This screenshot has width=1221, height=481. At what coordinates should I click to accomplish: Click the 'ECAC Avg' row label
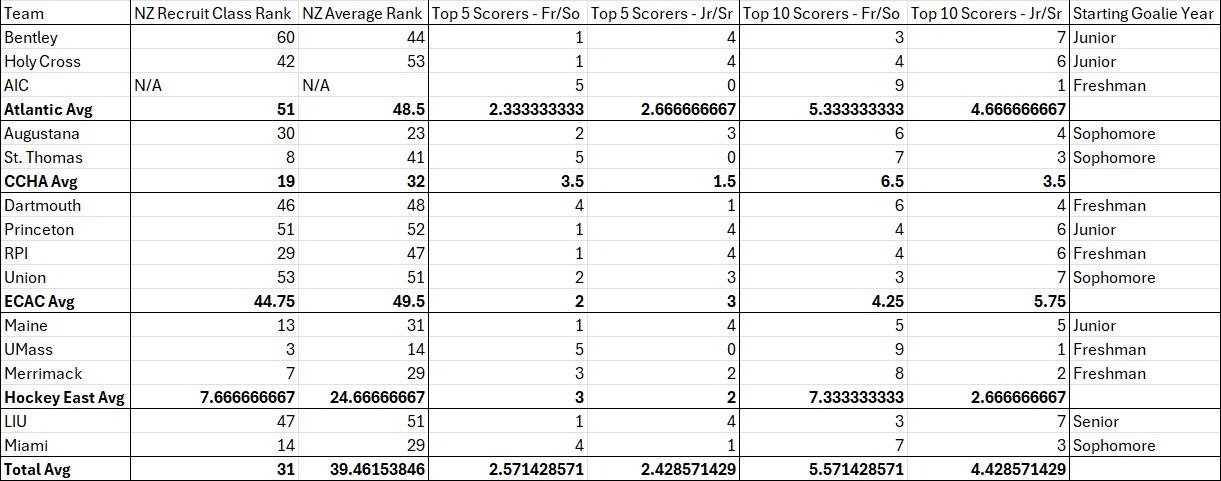[65, 302]
